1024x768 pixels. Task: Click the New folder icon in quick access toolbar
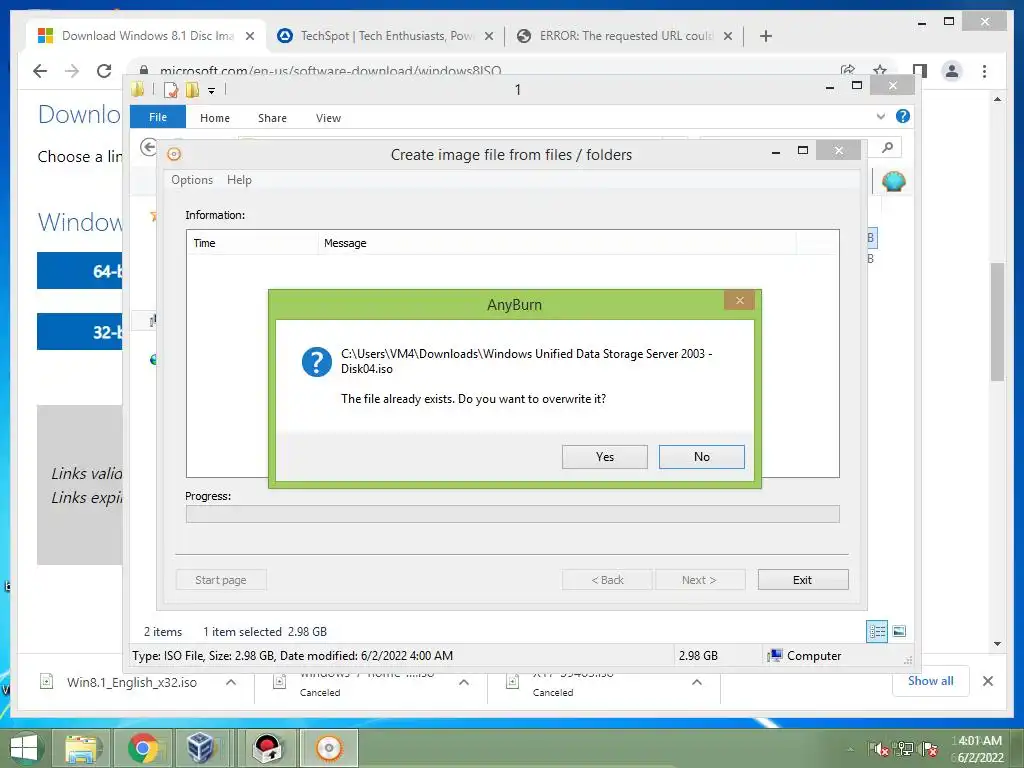pos(192,89)
